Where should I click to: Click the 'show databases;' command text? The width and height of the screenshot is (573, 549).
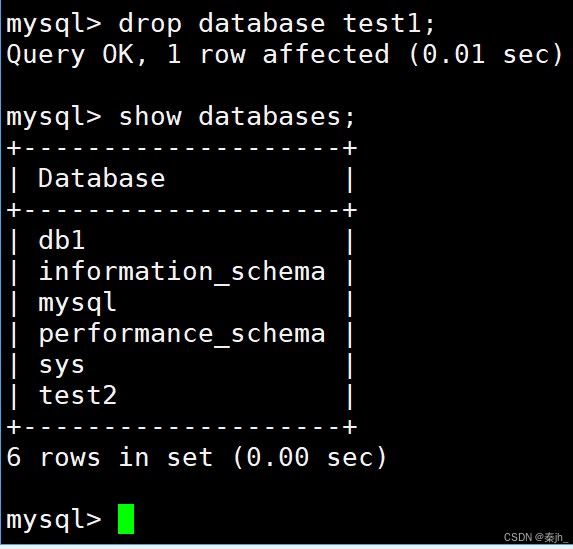point(237,117)
